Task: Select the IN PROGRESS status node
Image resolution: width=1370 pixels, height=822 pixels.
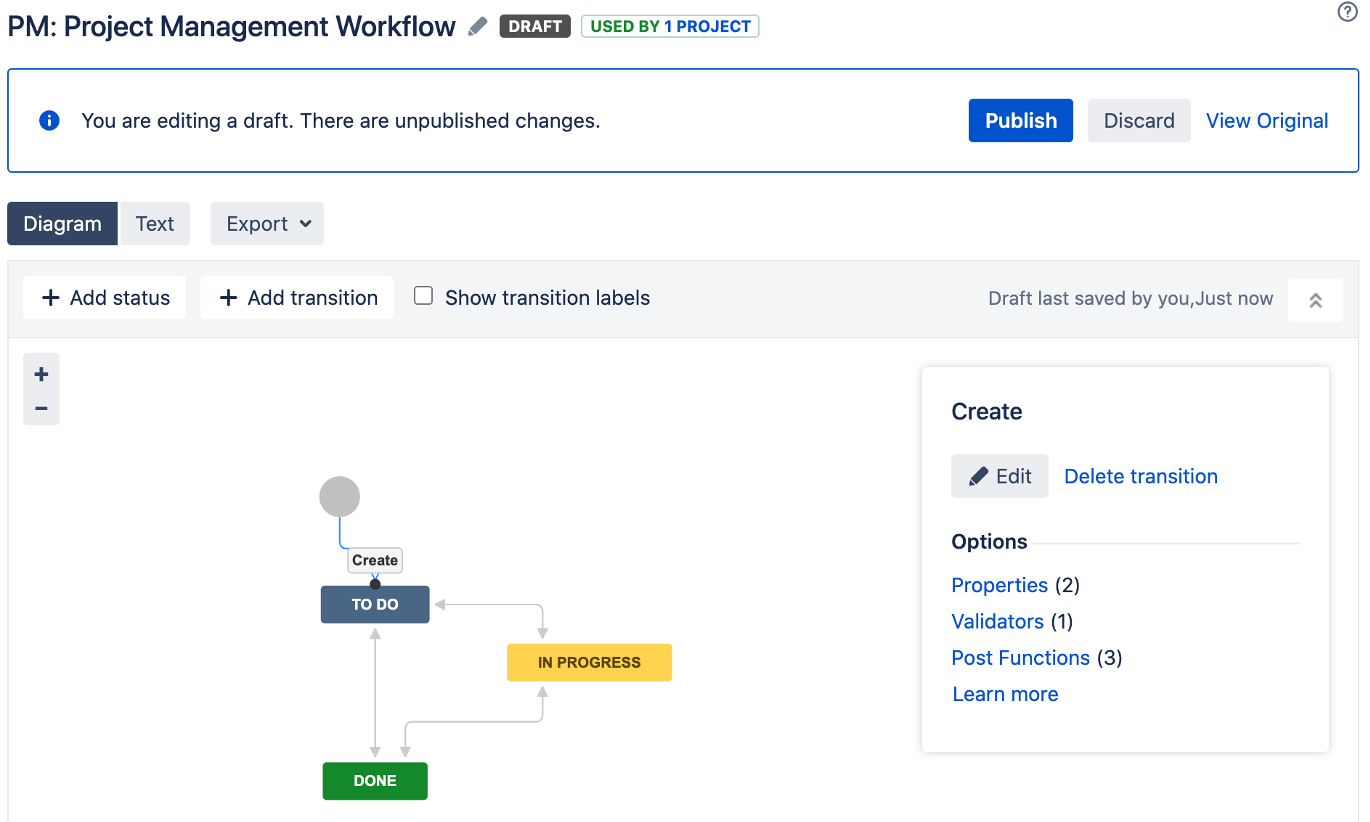Action: (x=589, y=662)
